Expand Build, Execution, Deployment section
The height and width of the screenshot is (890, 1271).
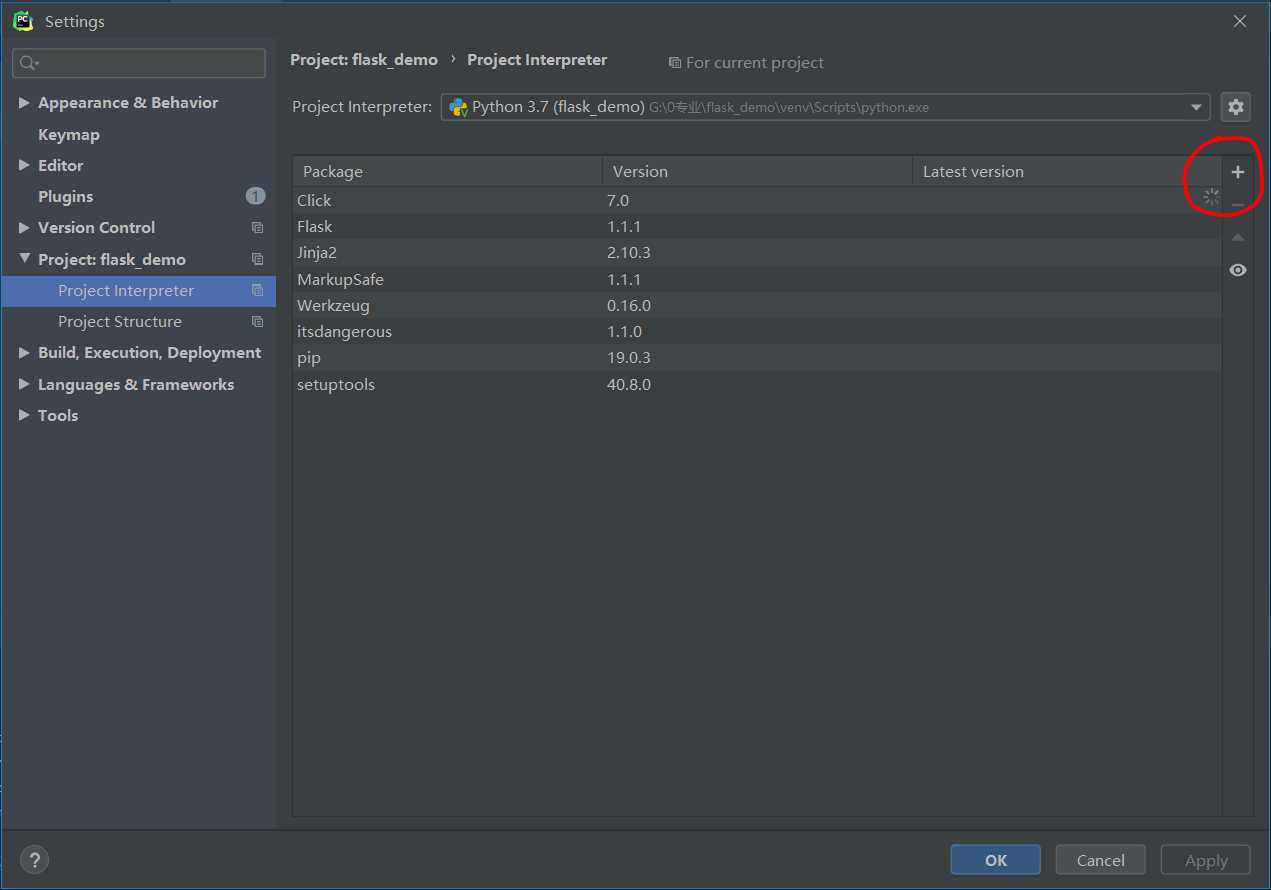pyautogui.click(x=24, y=353)
